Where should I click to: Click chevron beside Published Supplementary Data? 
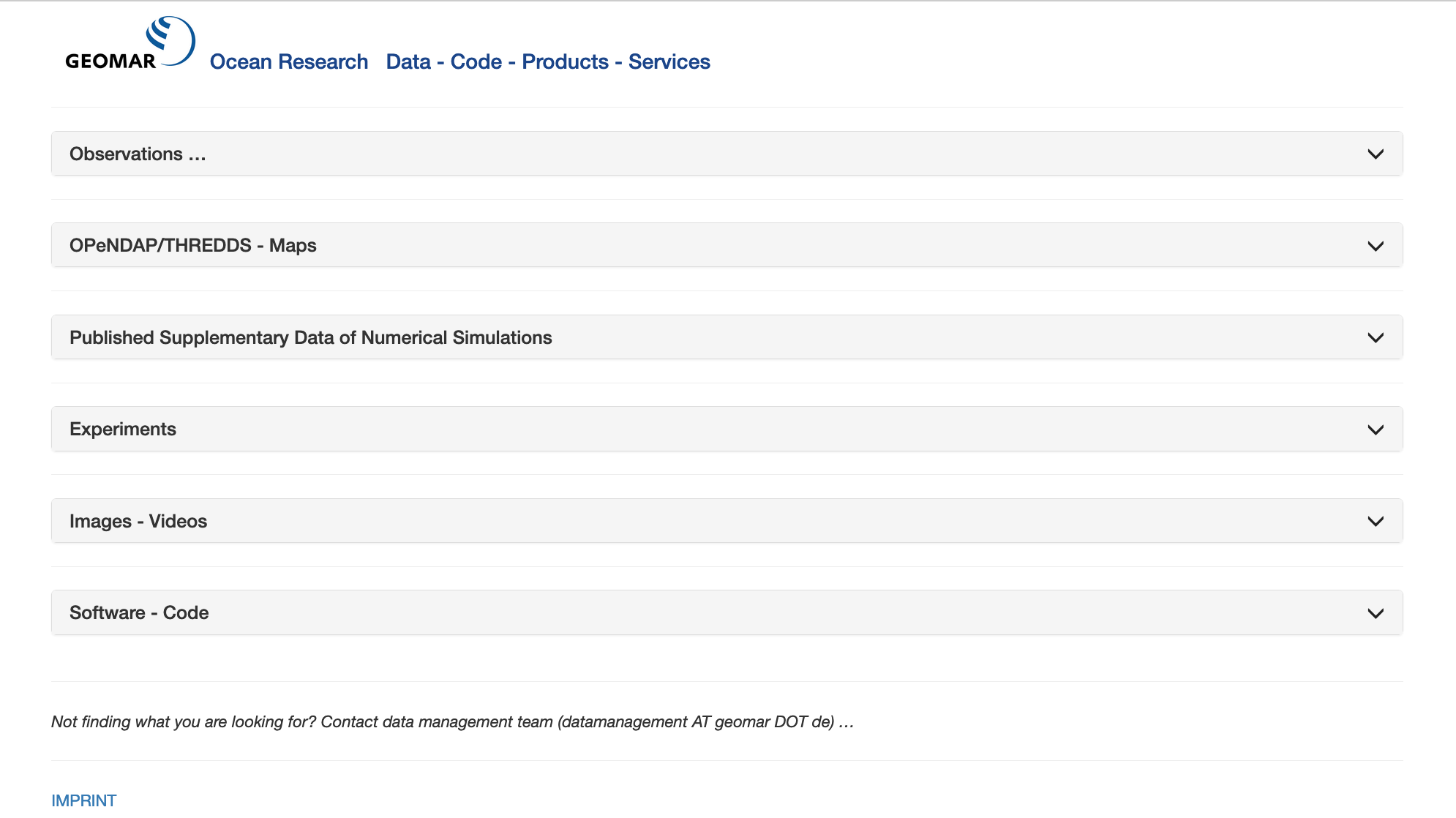click(1376, 338)
